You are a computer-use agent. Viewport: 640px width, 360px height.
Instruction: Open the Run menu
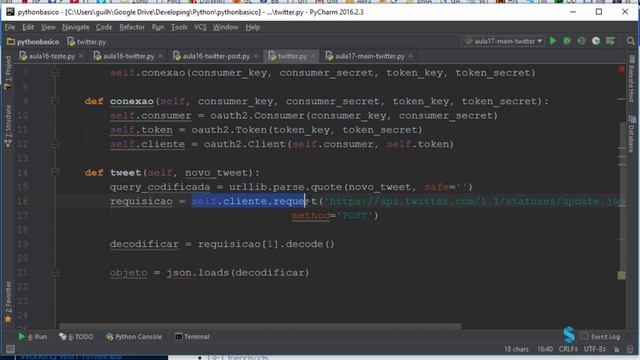coord(158,27)
